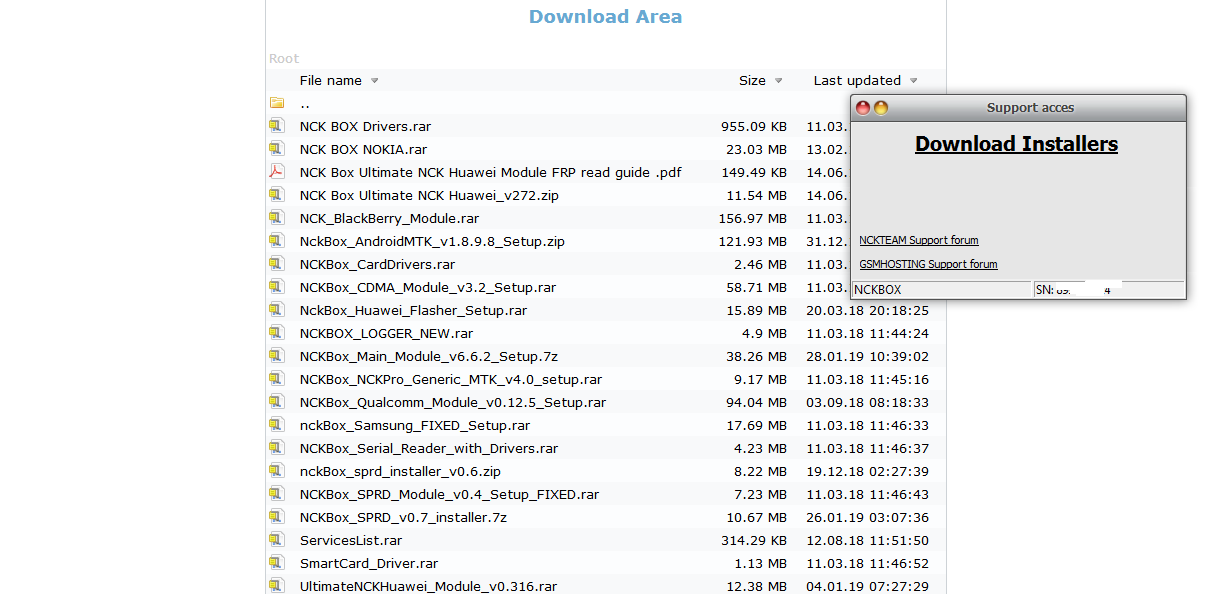
Task: Click archive icon beside NCK_BlackBerry_Module.rar
Action: [x=277, y=218]
